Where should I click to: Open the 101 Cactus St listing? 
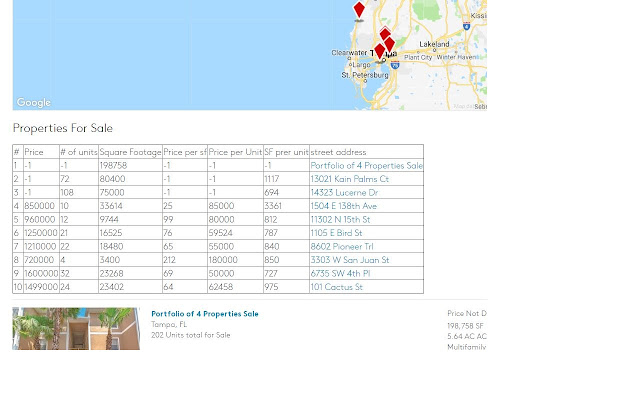pos(336,287)
